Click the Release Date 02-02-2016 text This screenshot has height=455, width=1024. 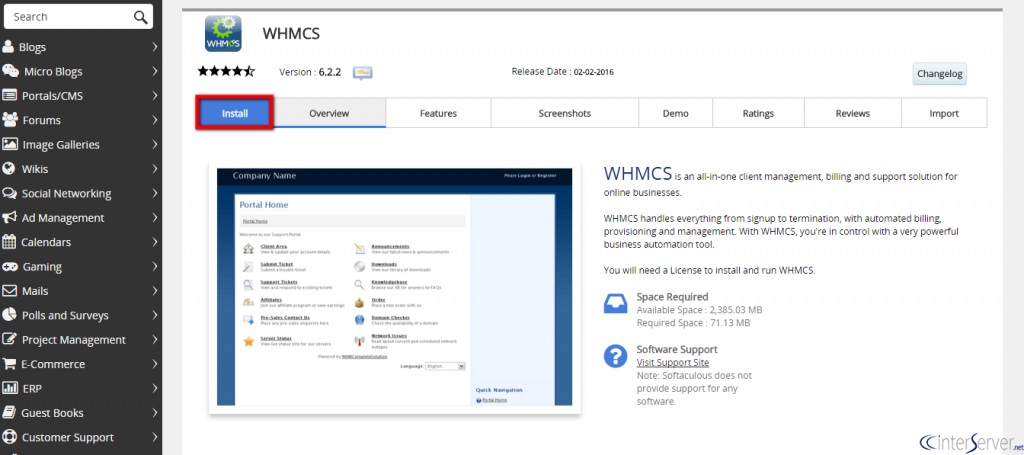pos(562,72)
